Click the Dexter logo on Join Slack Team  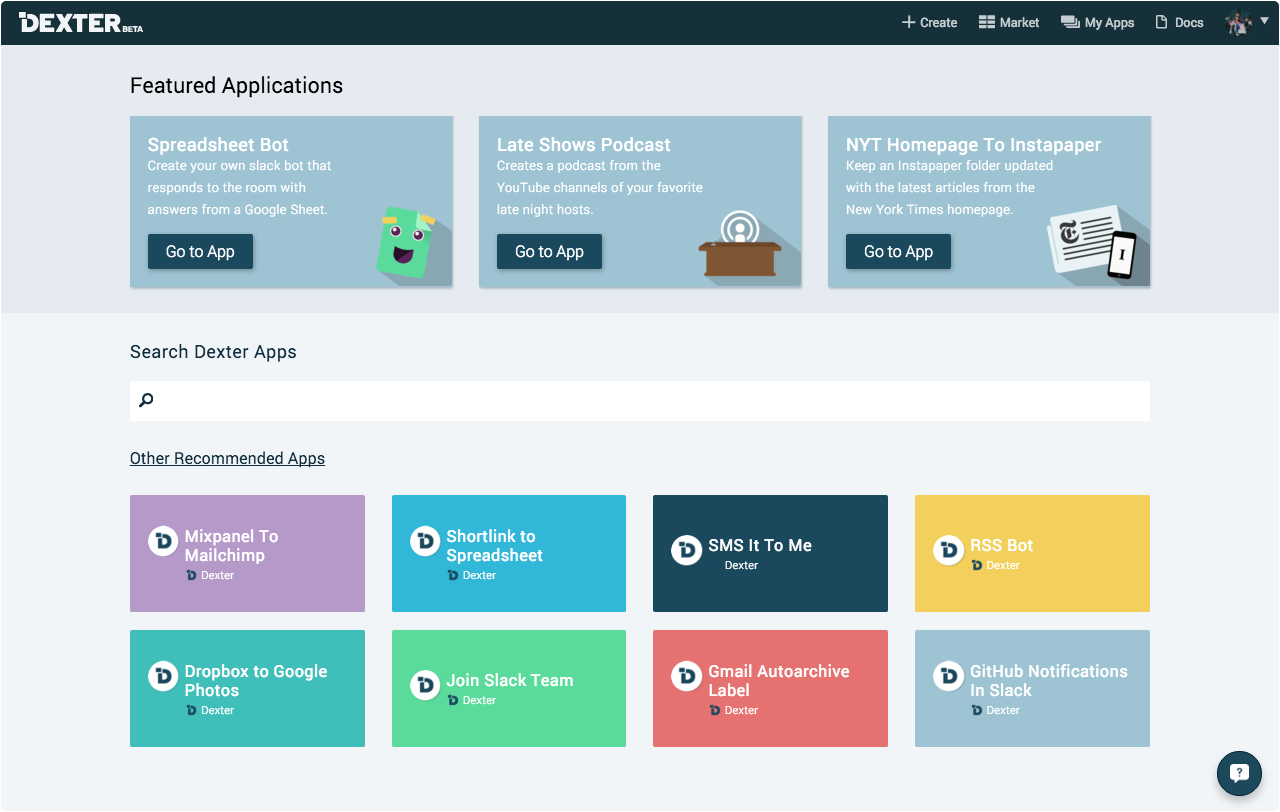pos(425,685)
